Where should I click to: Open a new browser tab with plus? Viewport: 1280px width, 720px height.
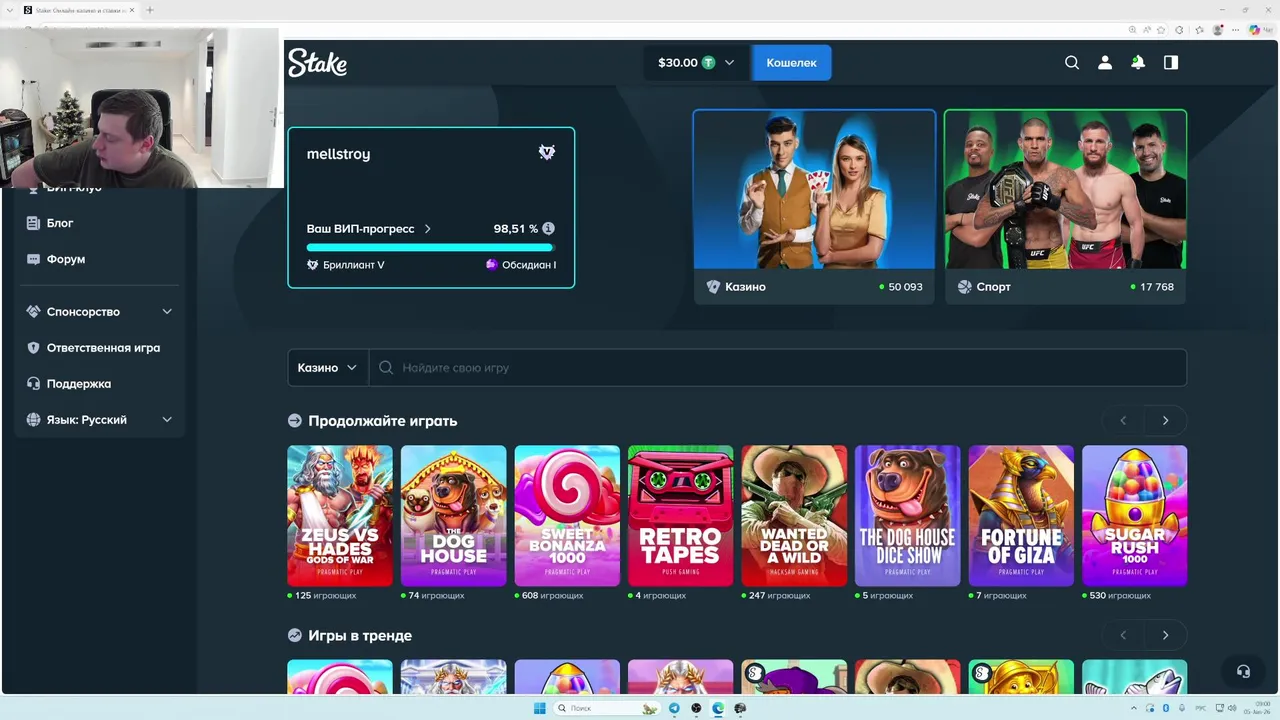(150, 10)
